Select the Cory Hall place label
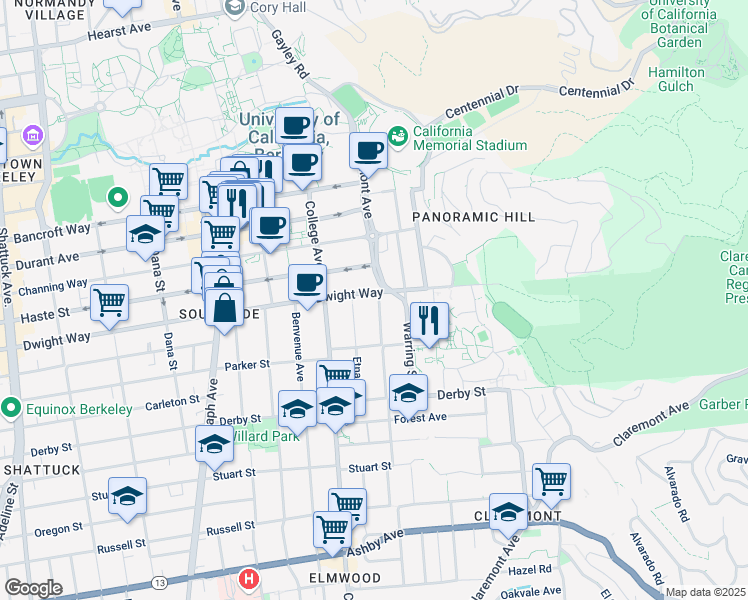748x600 pixels. tap(278, 8)
